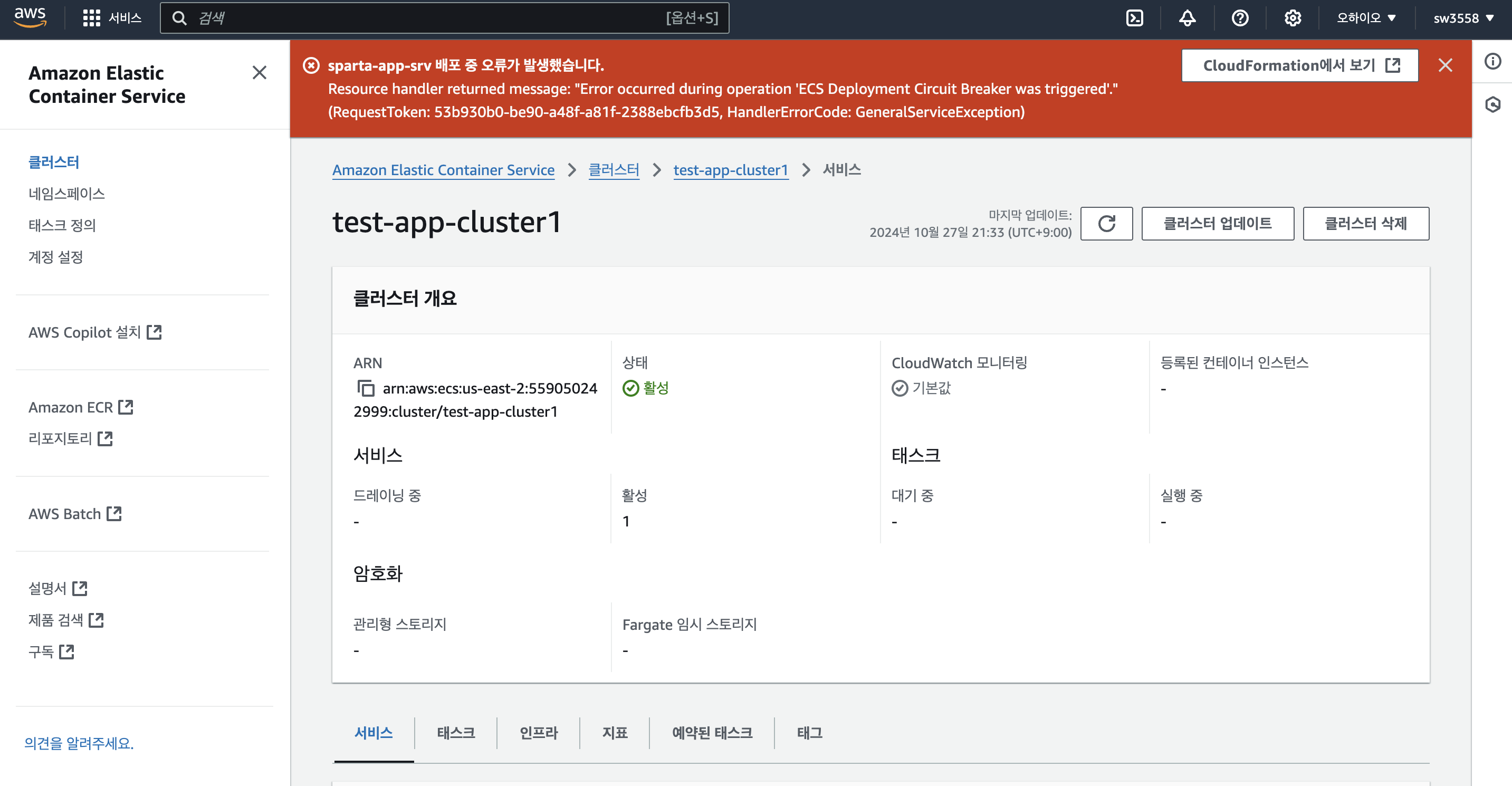The height and width of the screenshot is (786, 1512).
Task: Dismiss the red deployment error banner
Action: pyautogui.click(x=1445, y=65)
